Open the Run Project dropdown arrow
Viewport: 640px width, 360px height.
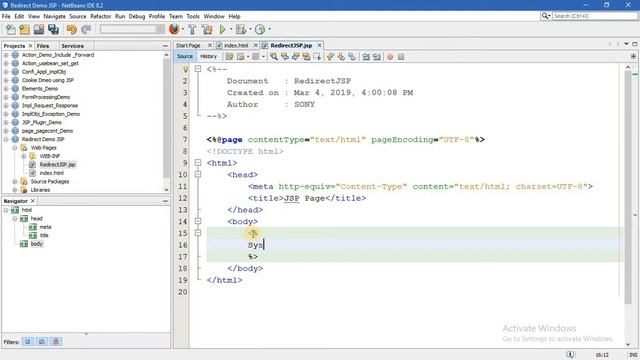coord(231,29)
